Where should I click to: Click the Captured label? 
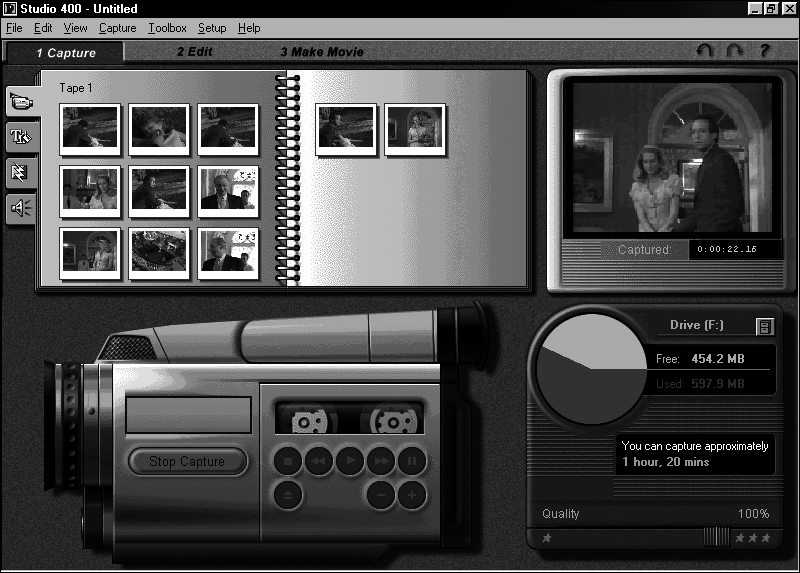coord(645,250)
